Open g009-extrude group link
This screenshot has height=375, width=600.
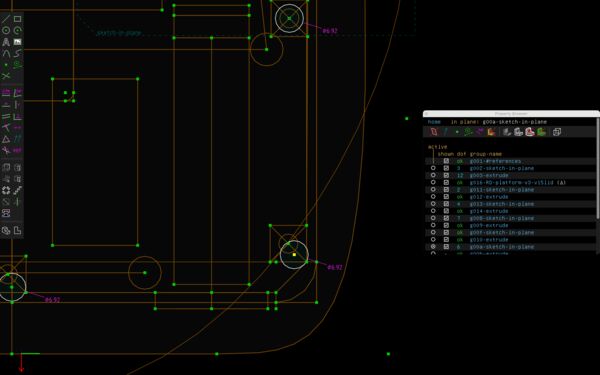coord(489,225)
